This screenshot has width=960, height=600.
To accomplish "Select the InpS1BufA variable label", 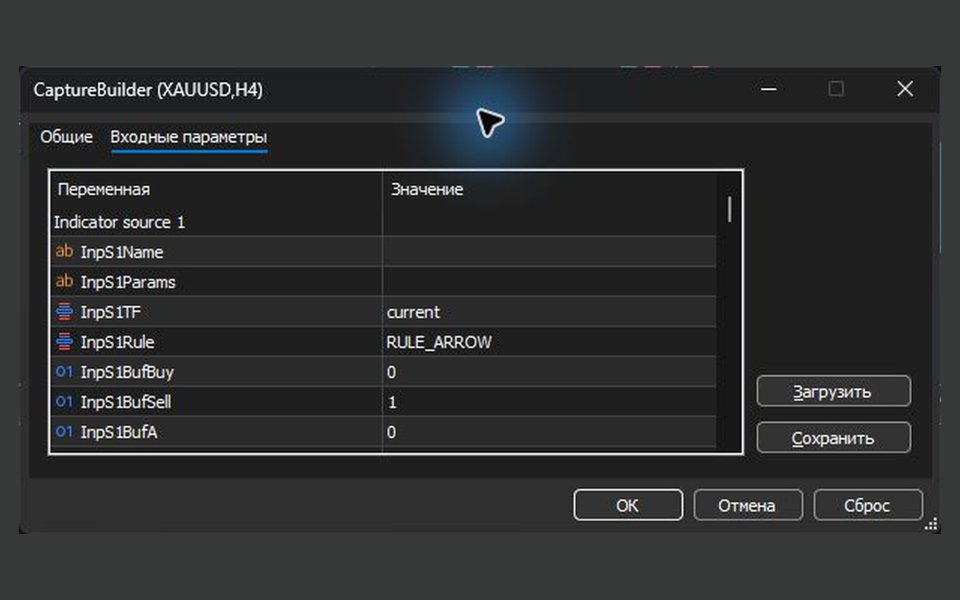I will click(x=119, y=432).
